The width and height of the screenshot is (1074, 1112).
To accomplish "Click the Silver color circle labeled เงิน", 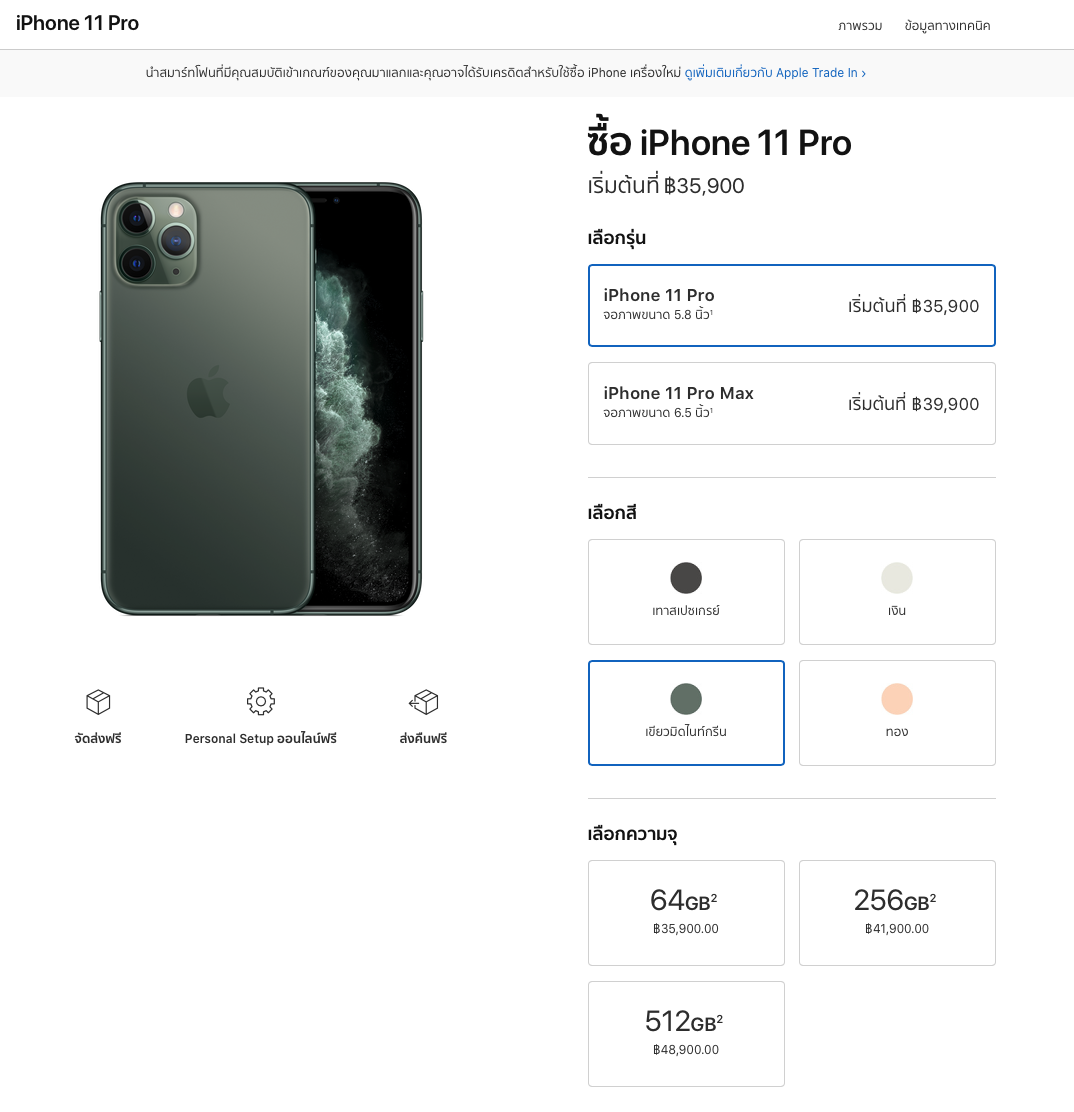I will click(x=897, y=577).
